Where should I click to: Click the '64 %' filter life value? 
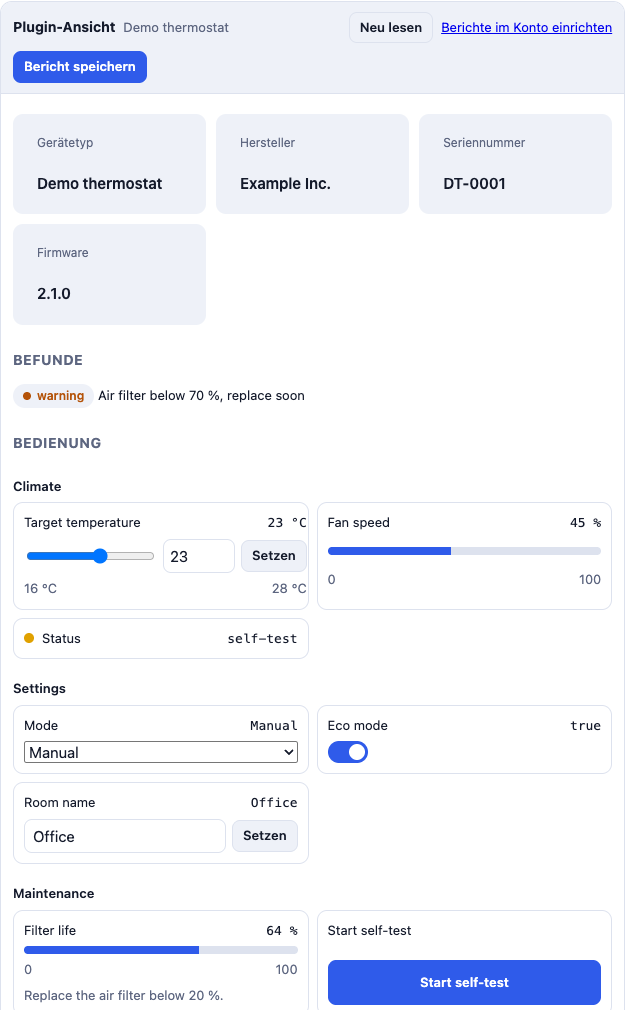pyautogui.click(x=282, y=930)
